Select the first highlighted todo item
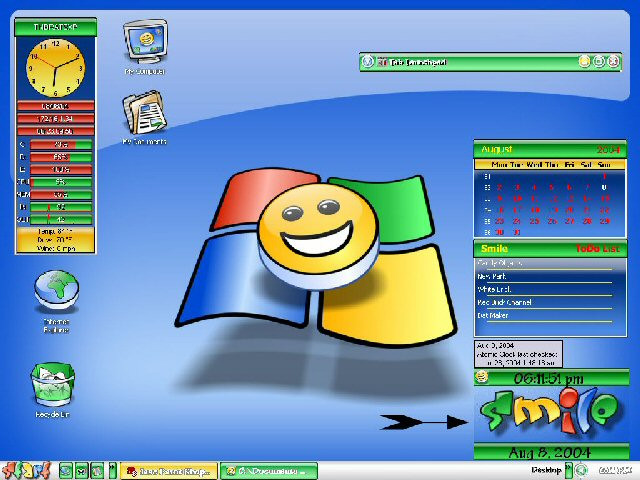This screenshot has width=640, height=480. pos(550,263)
